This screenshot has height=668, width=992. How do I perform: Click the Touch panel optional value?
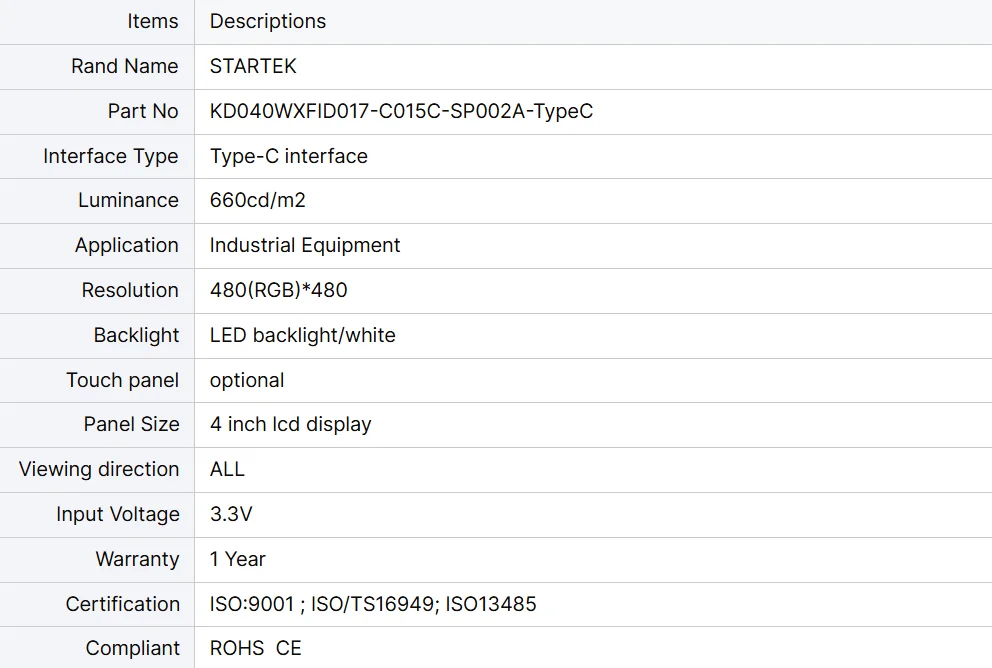pos(247,380)
